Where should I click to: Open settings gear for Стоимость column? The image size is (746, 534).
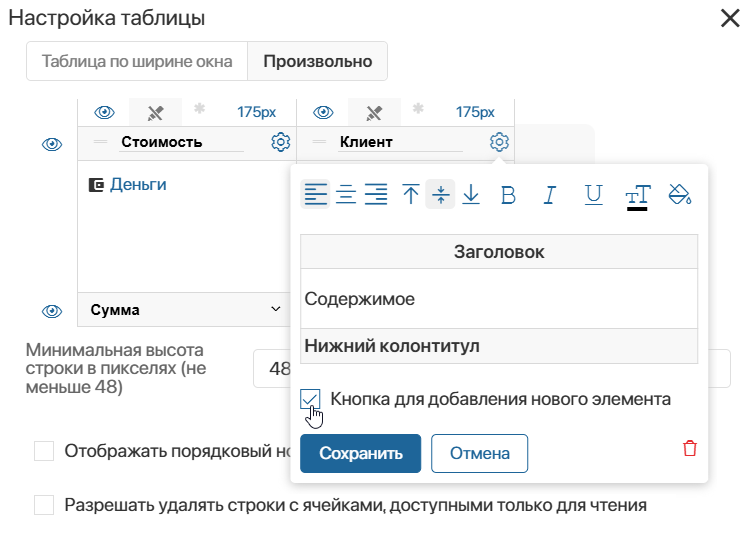(281, 142)
